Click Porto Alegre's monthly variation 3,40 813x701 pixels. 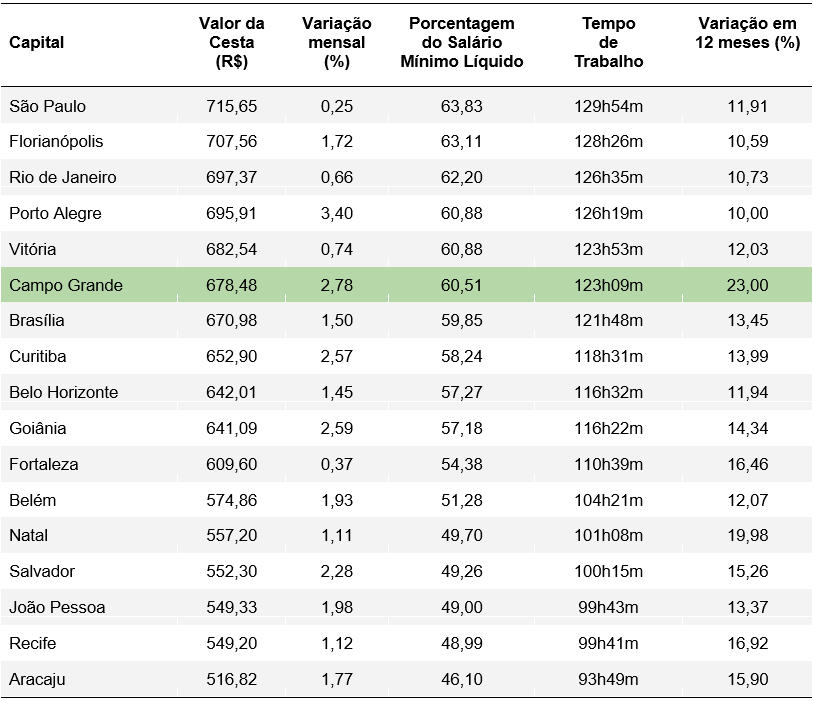336,213
